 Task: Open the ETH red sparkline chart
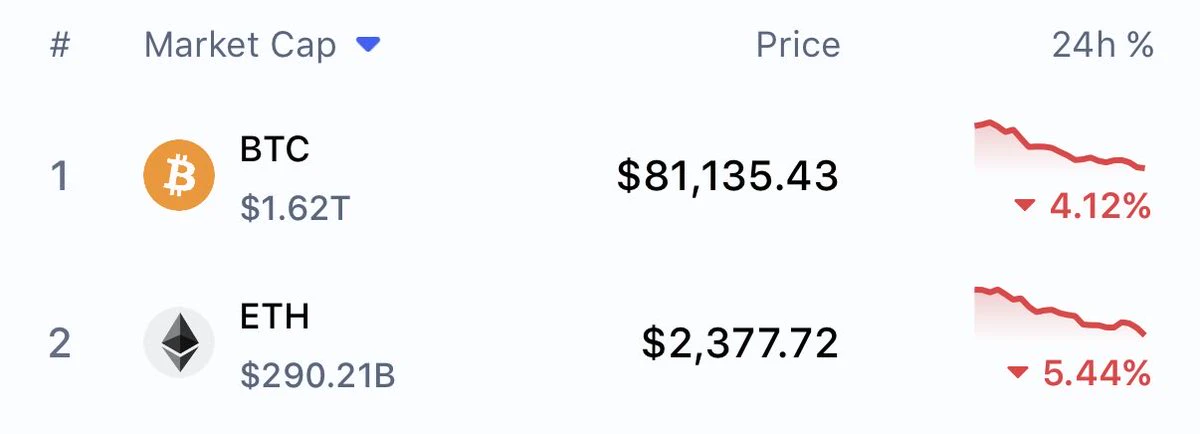(x=1061, y=315)
